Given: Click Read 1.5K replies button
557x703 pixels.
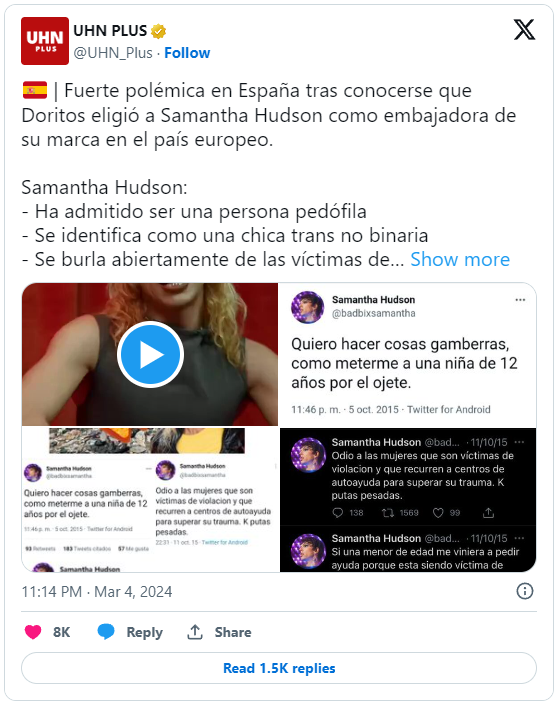Looking at the screenshot, I should pyautogui.click(x=279, y=668).
